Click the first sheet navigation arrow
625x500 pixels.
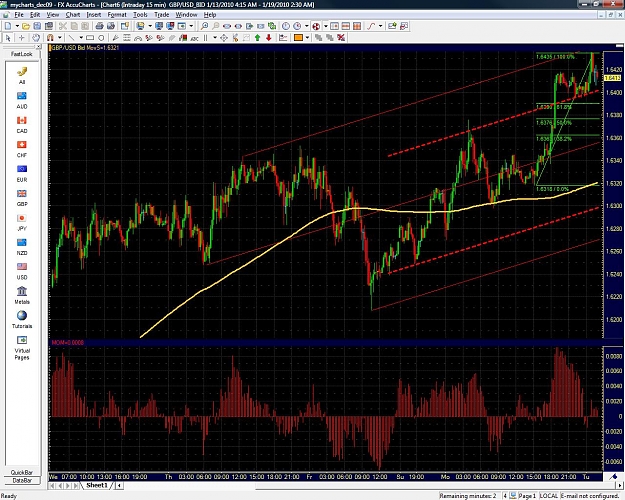tap(52, 486)
